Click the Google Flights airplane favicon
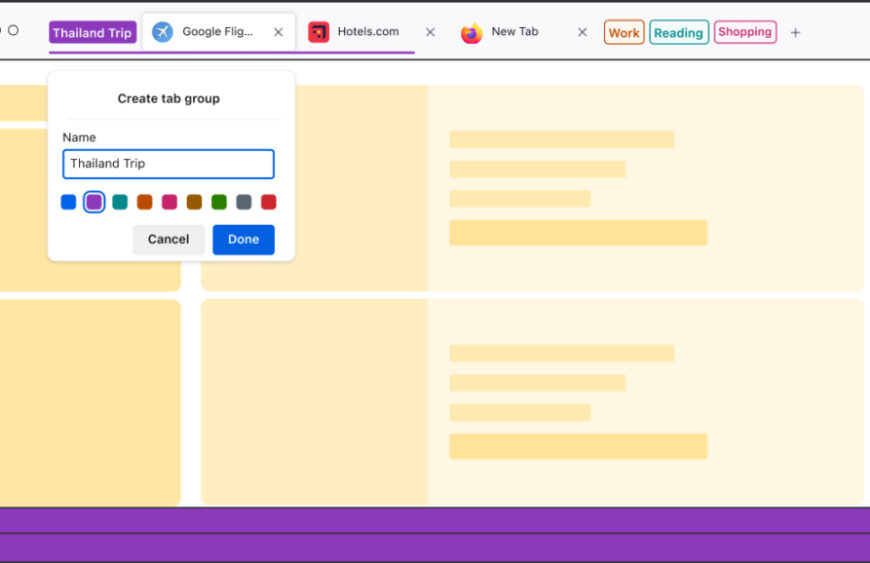Viewport: 870px width, 563px height. pos(162,32)
